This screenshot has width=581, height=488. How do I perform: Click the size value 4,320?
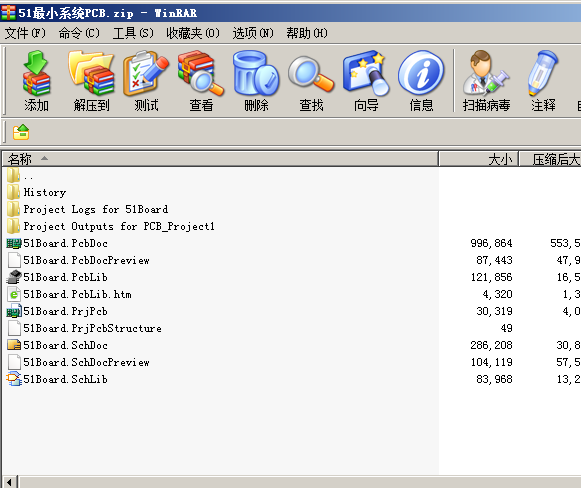(x=497, y=294)
